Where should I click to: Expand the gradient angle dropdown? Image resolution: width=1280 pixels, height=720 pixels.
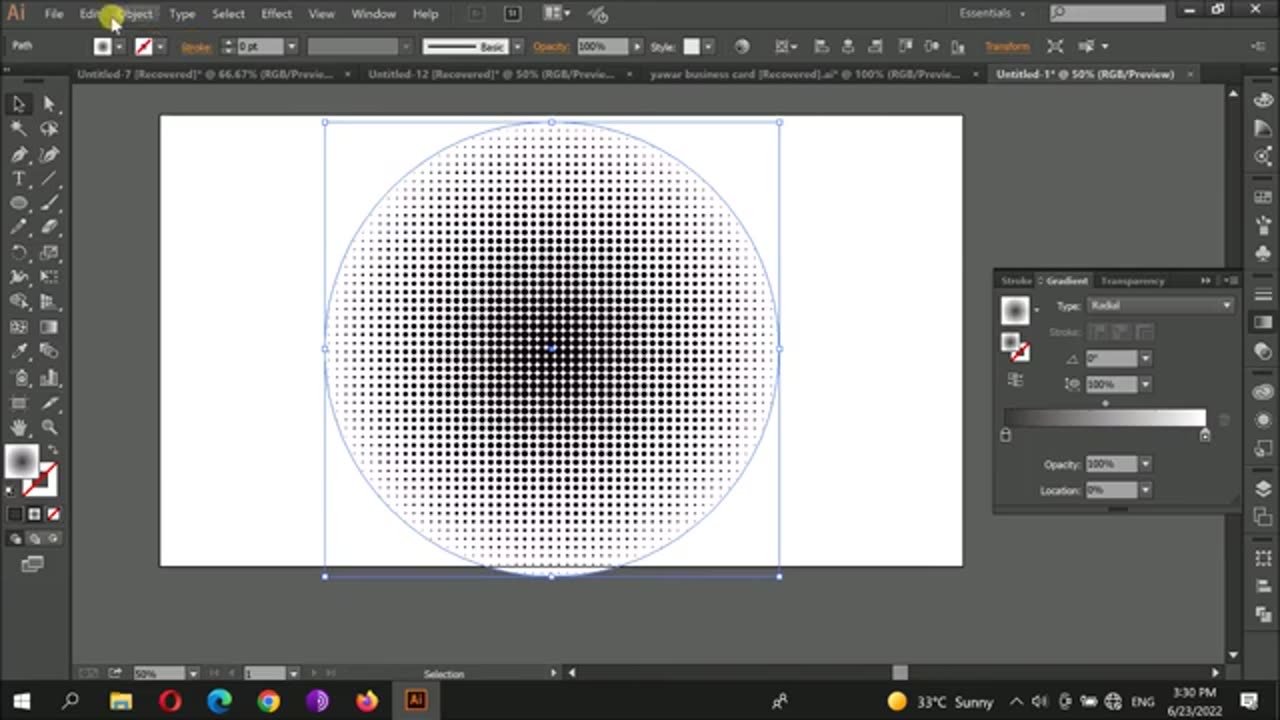tap(1146, 358)
